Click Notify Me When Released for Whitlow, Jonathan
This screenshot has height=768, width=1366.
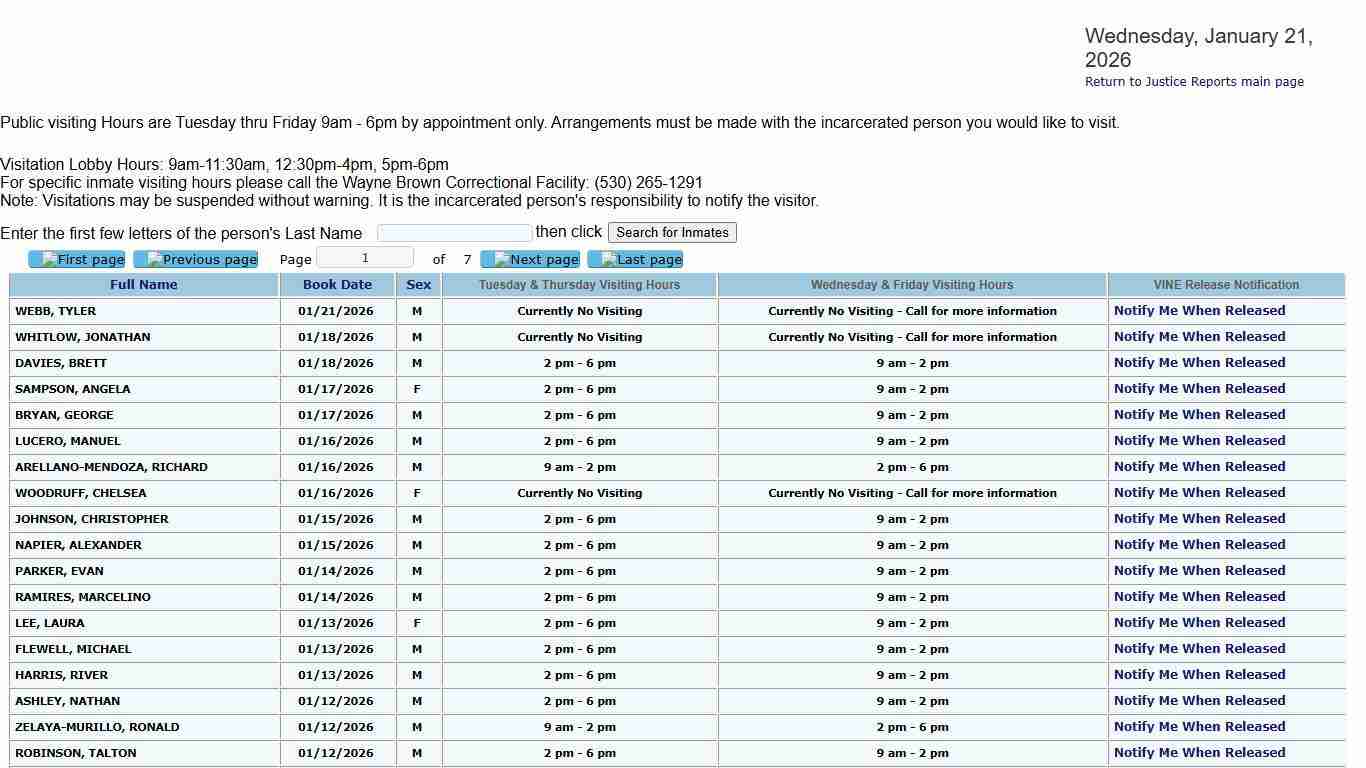pos(1199,337)
